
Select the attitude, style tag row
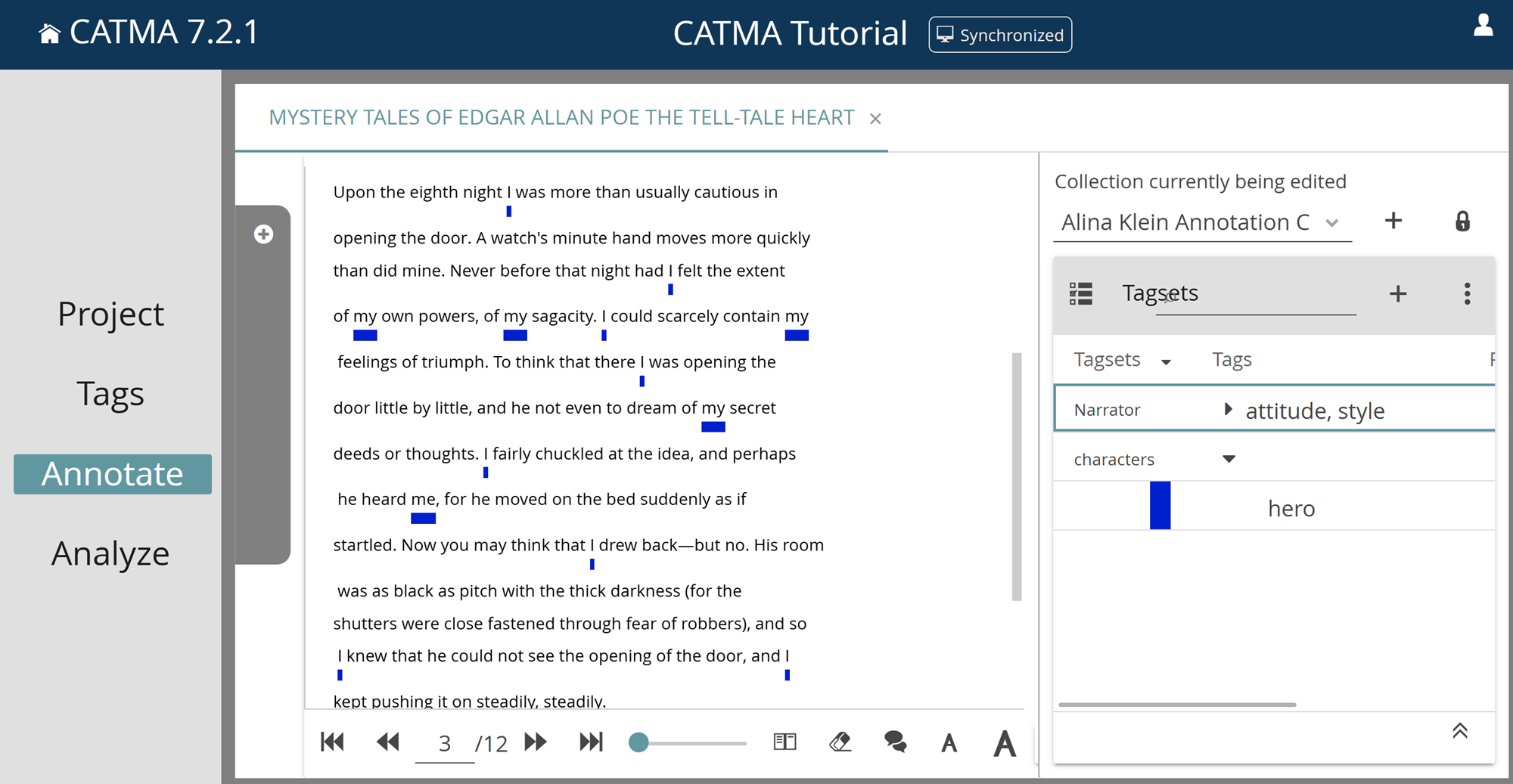coord(1315,411)
